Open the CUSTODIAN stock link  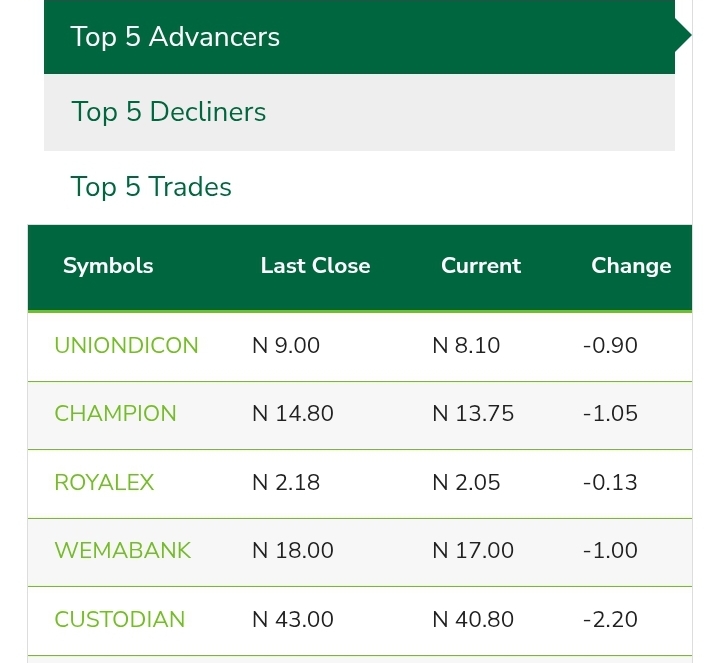119,619
